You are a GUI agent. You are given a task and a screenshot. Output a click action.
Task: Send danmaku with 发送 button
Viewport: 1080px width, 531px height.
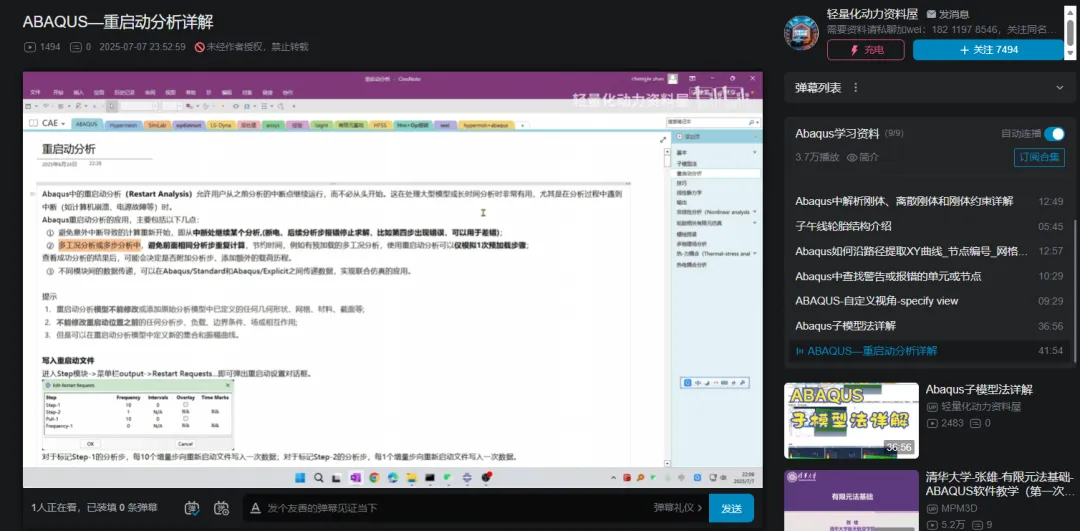(731, 508)
